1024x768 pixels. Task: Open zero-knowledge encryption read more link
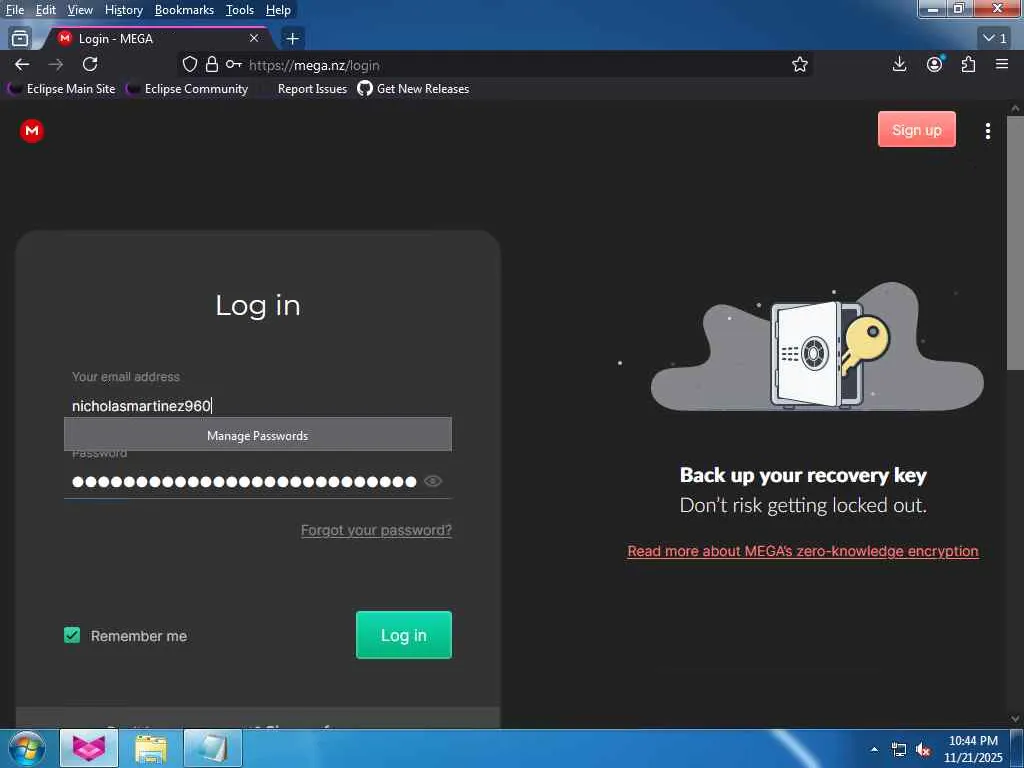click(803, 551)
